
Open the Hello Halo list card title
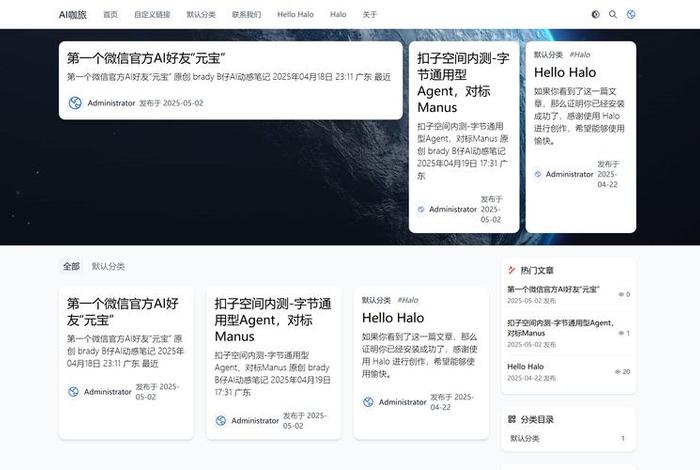click(x=393, y=318)
